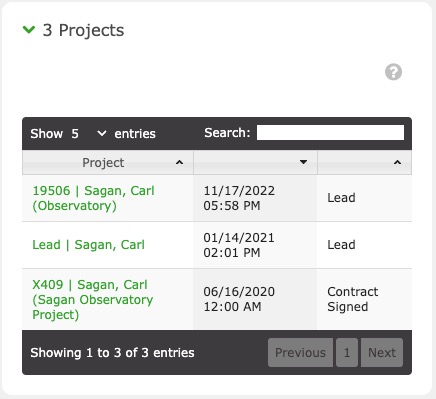Select the 01/14/2021 02:01 PM date cell
The height and width of the screenshot is (399, 436).
255,245
